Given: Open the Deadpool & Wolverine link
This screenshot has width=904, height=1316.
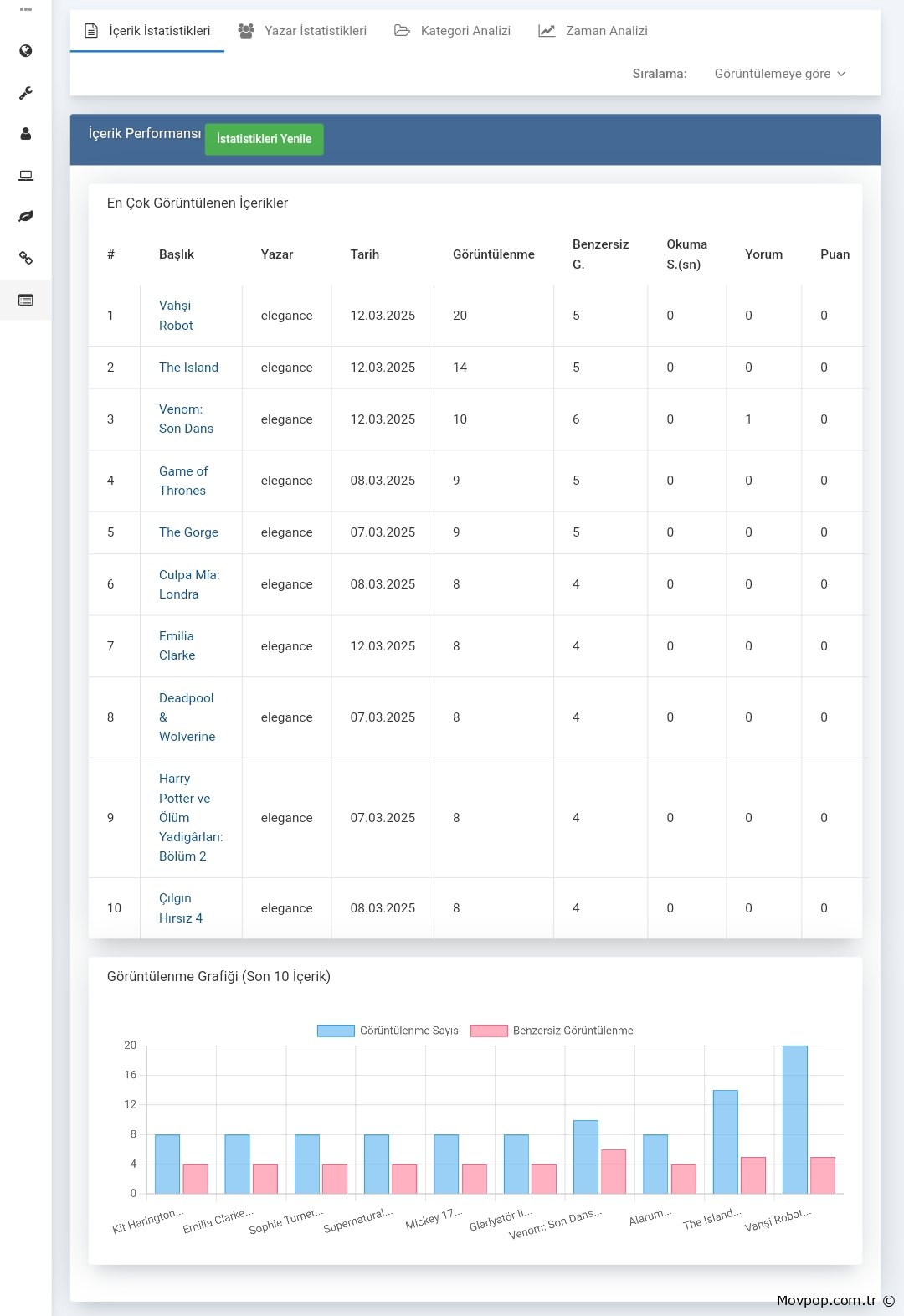Looking at the screenshot, I should [187, 717].
